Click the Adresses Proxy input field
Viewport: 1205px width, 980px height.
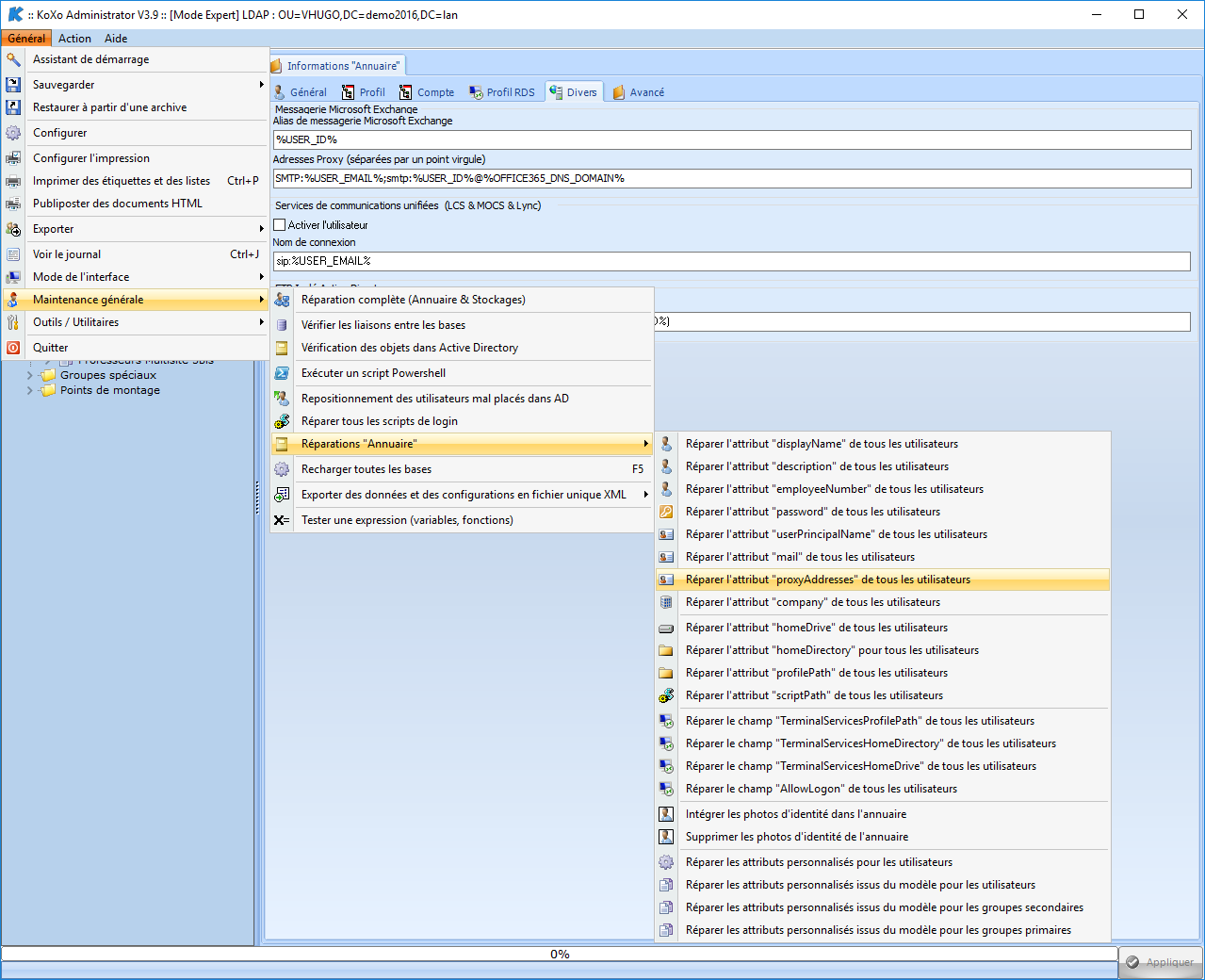[x=732, y=178]
